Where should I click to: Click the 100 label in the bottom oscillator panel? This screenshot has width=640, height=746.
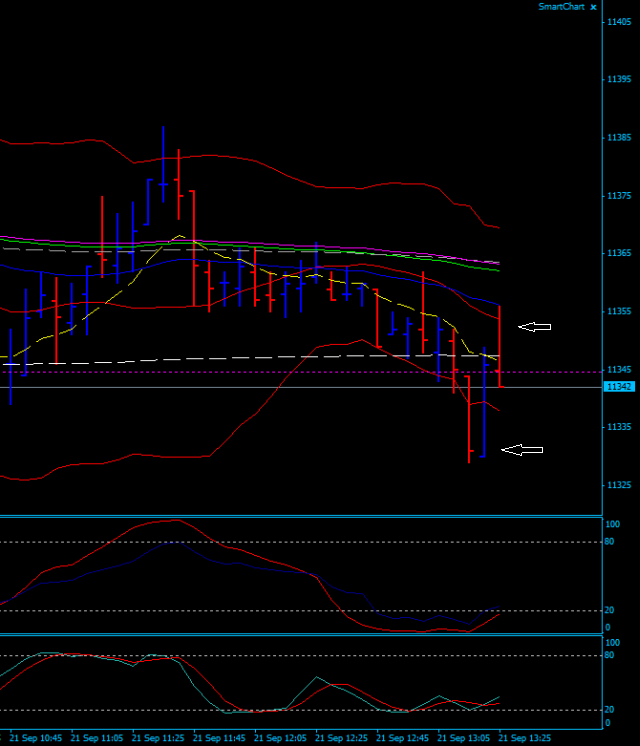point(612,643)
